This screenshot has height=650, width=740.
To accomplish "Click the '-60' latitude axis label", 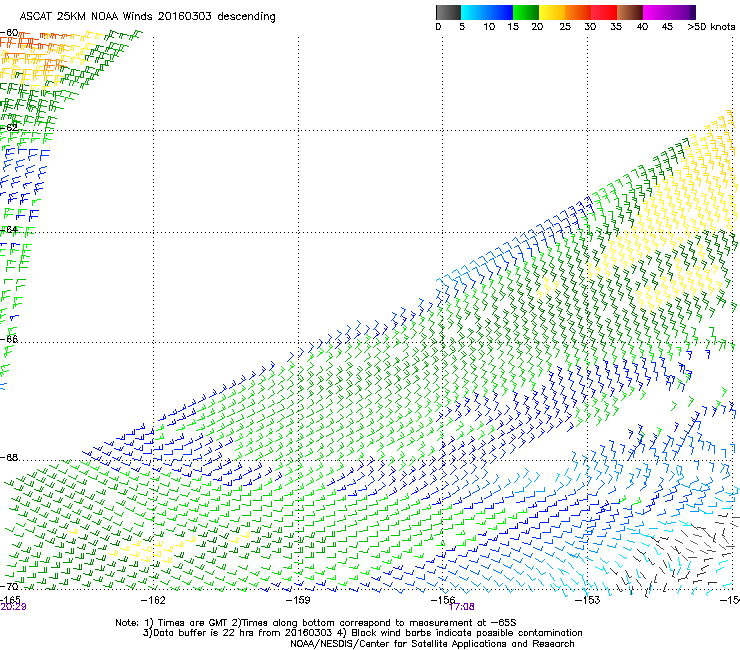I will [x=9, y=33].
